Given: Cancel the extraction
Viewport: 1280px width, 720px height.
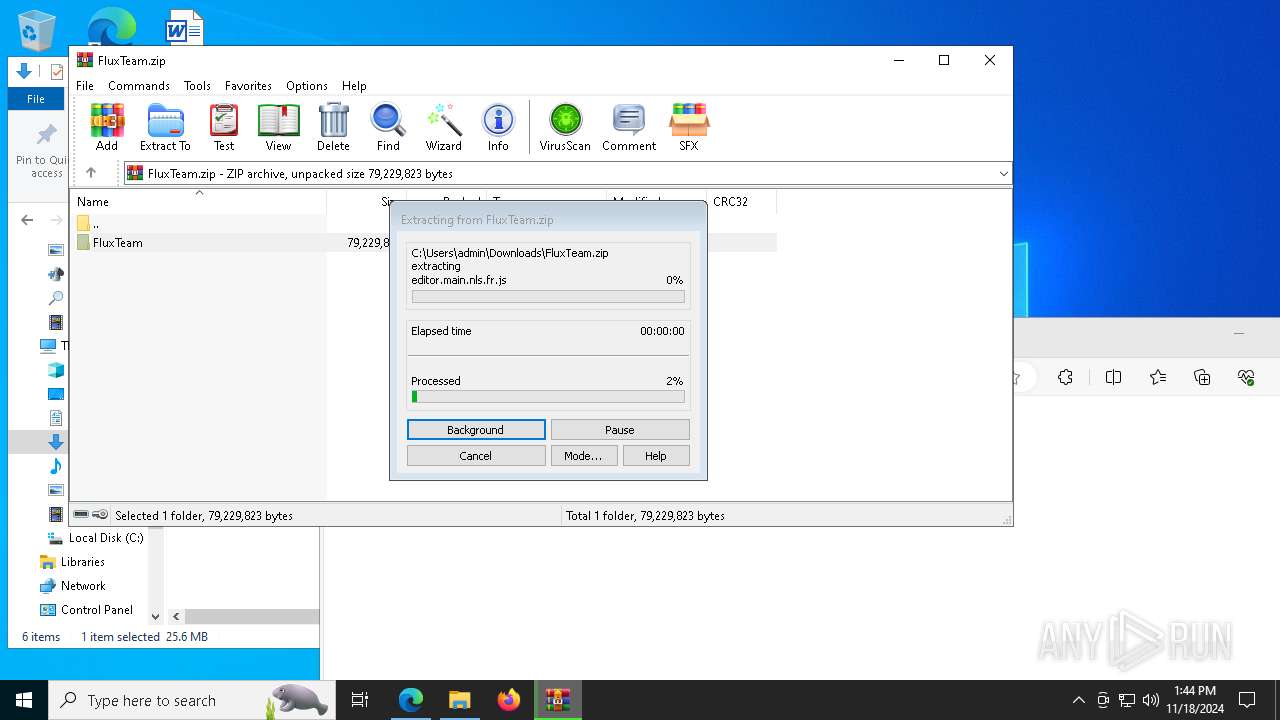Looking at the screenshot, I should tap(476, 456).
